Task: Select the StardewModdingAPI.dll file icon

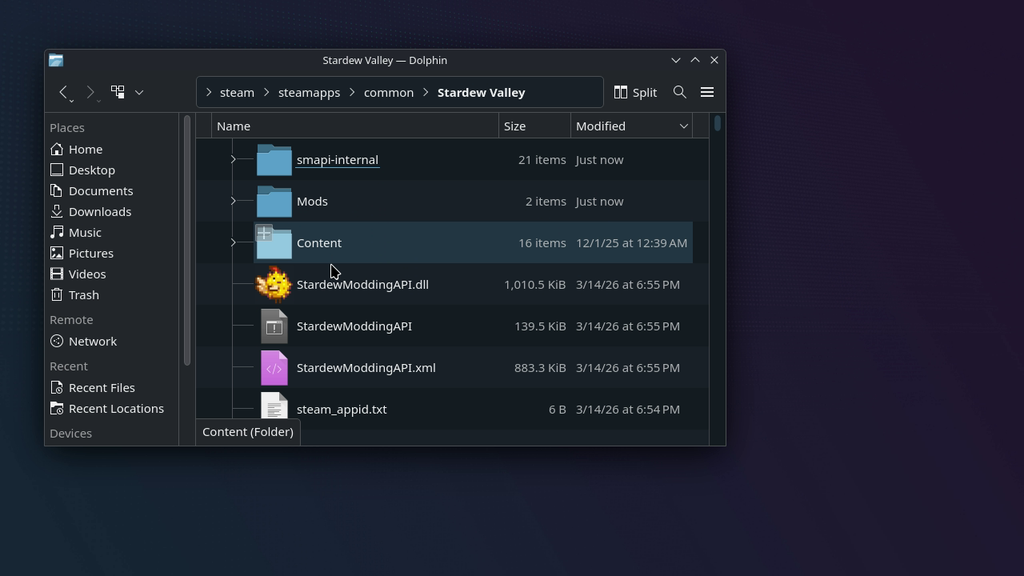Action: click(x=274, y=285)
